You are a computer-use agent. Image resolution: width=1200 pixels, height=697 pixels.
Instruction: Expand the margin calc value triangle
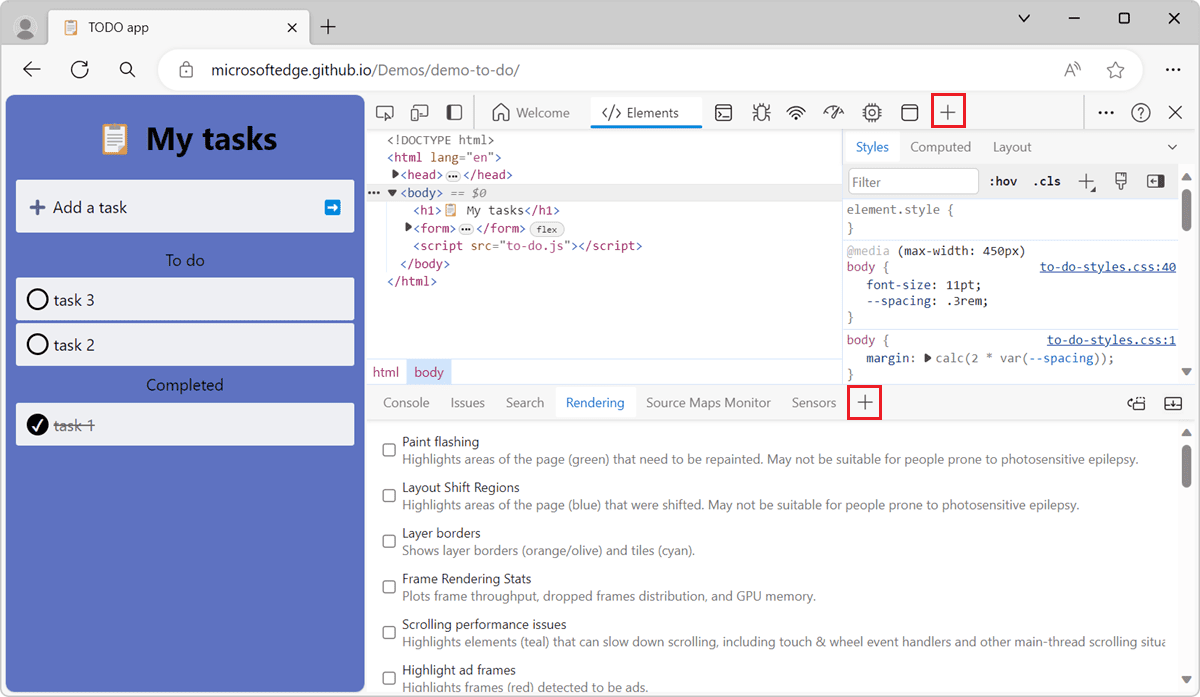tap(928, 358)
